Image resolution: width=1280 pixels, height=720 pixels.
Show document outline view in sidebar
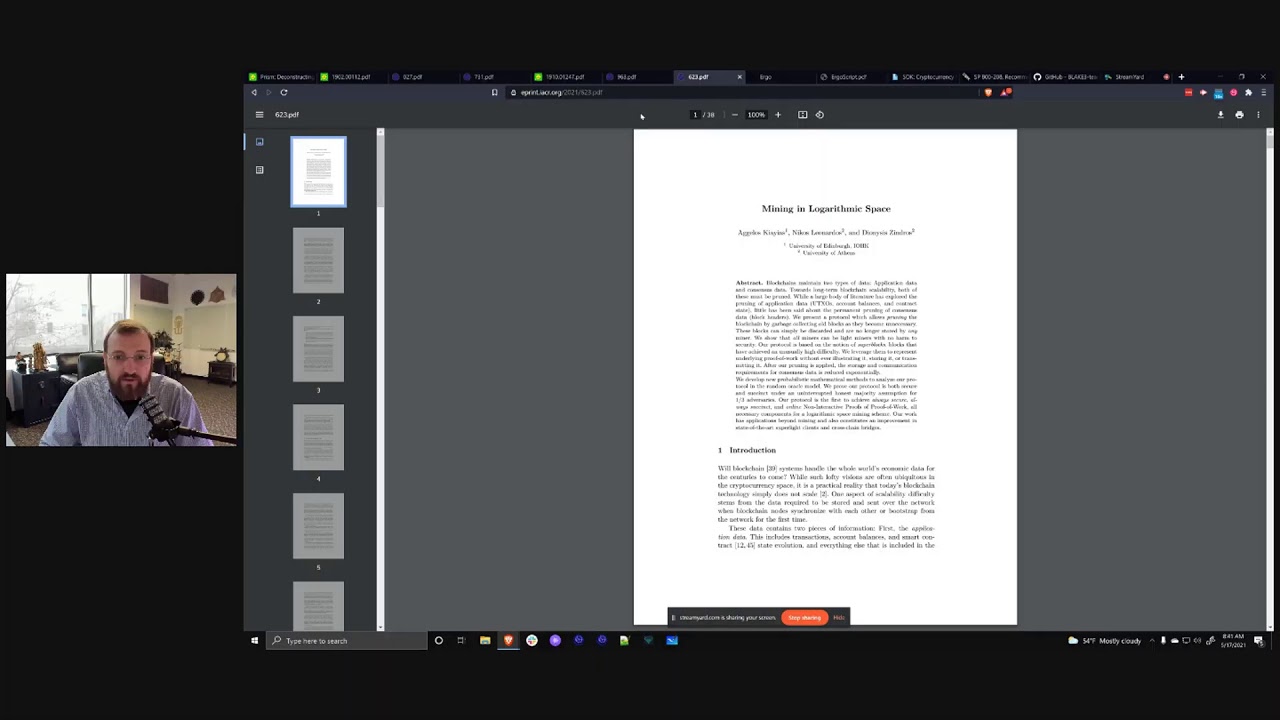pos(259,170)
